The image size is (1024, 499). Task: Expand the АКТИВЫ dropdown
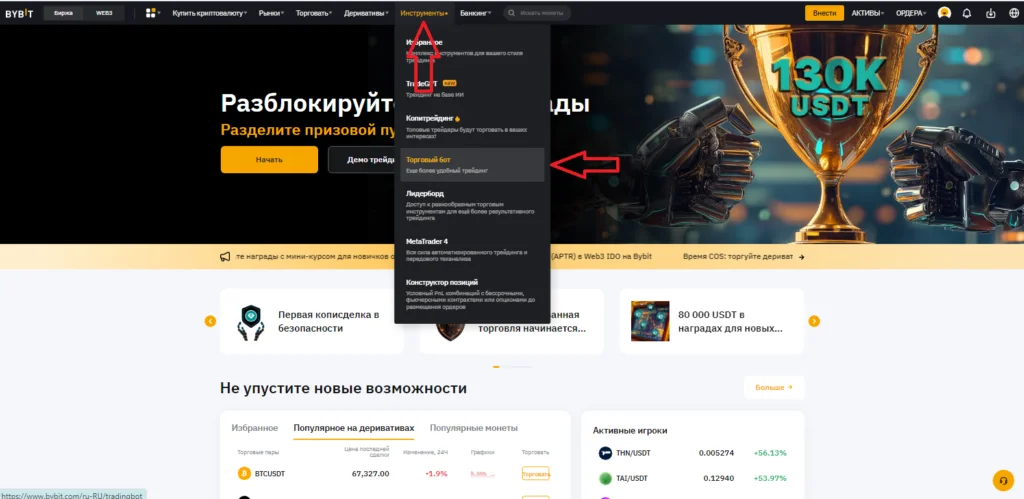click(867, 13)
